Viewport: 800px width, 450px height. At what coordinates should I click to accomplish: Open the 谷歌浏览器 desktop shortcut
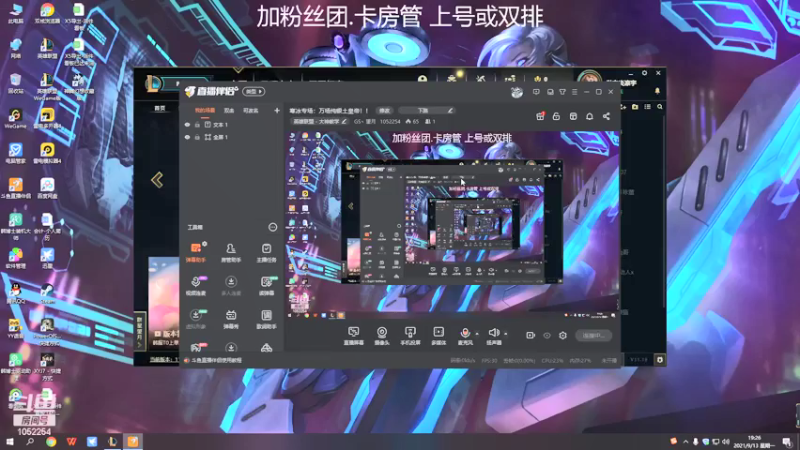pos(47,13)
